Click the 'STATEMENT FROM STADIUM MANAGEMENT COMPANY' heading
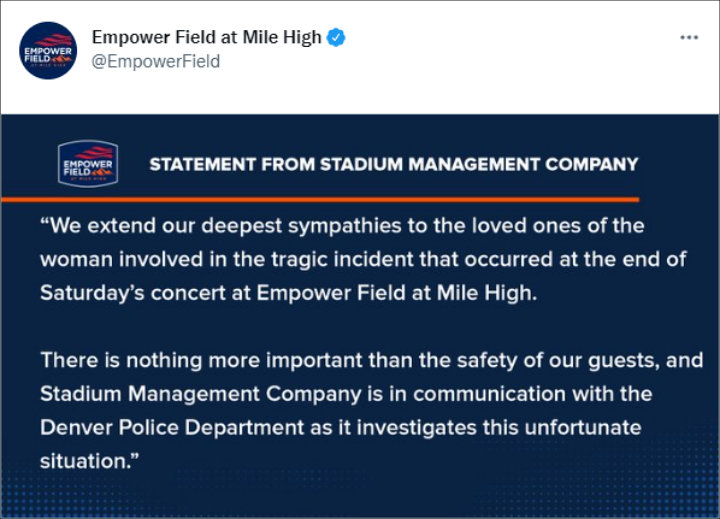This screenshot has height=519, width=720. tap(394, 164)
